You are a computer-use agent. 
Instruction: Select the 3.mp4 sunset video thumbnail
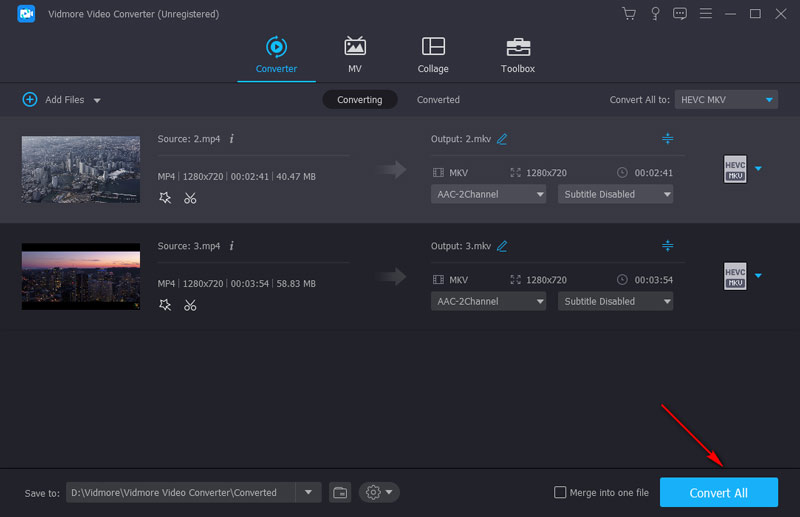81,276
